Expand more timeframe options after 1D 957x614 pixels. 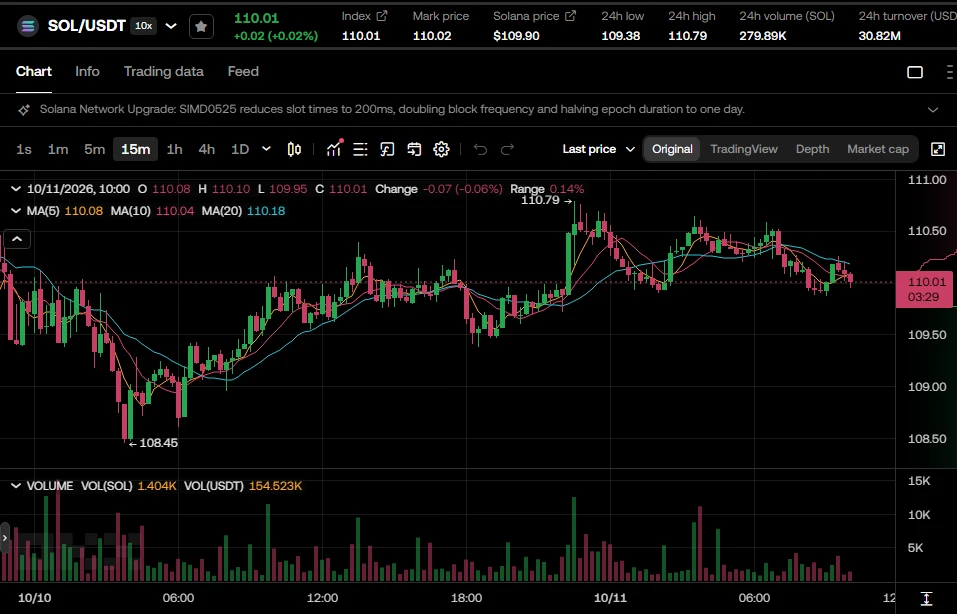click(266, 149)
